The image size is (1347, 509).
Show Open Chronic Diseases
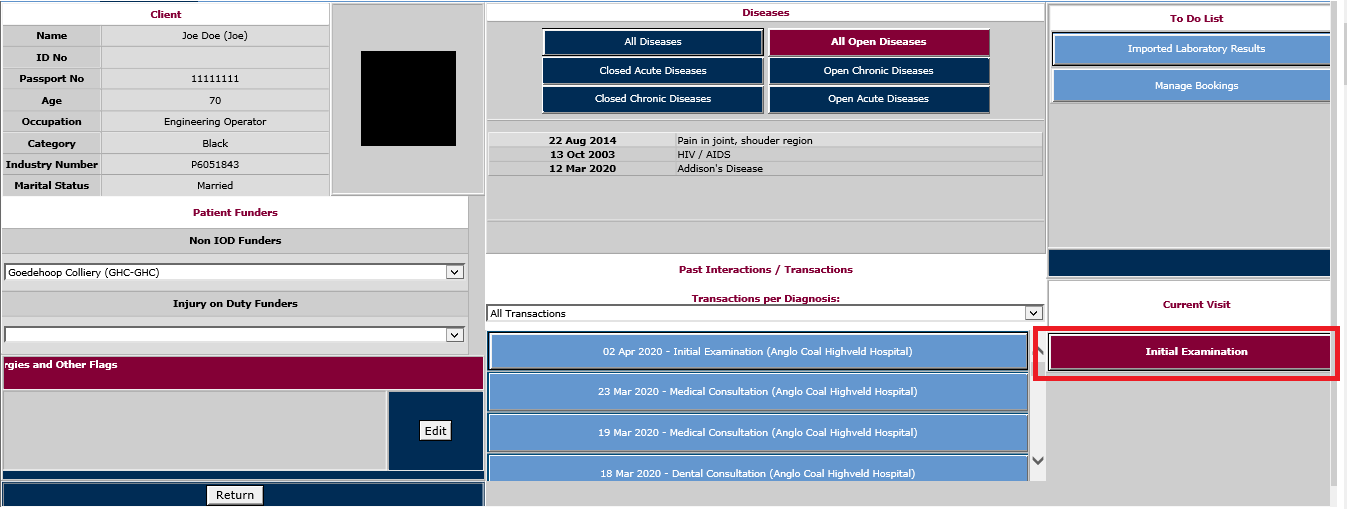coord(879,71)
